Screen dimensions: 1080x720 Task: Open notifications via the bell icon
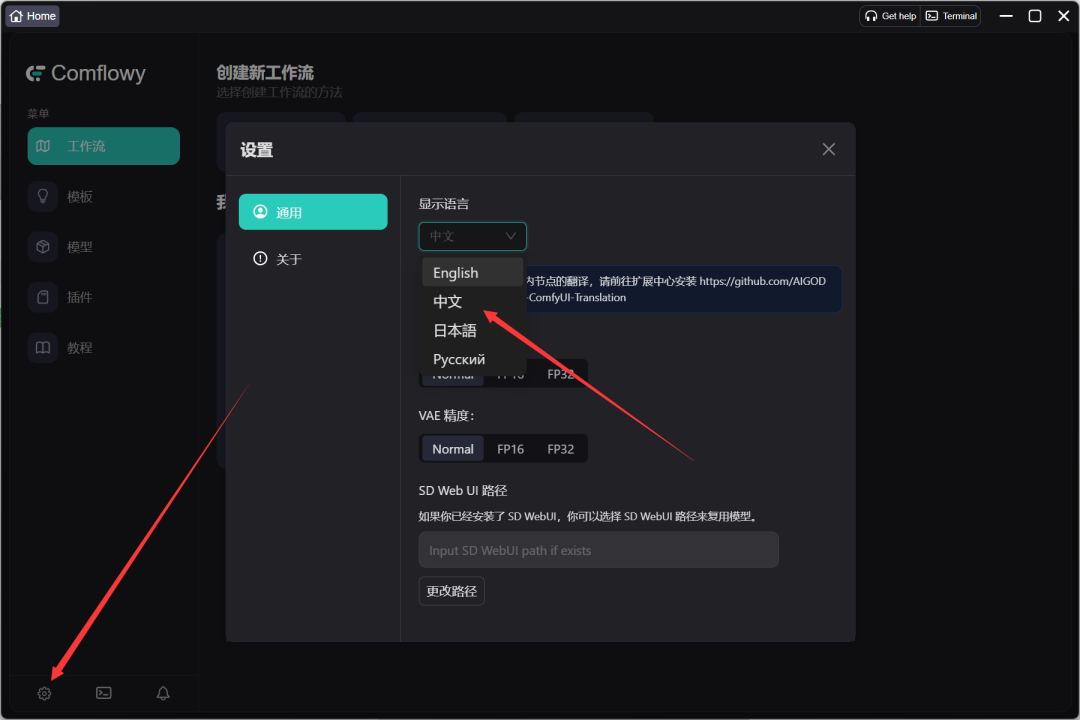click(163, 693)
